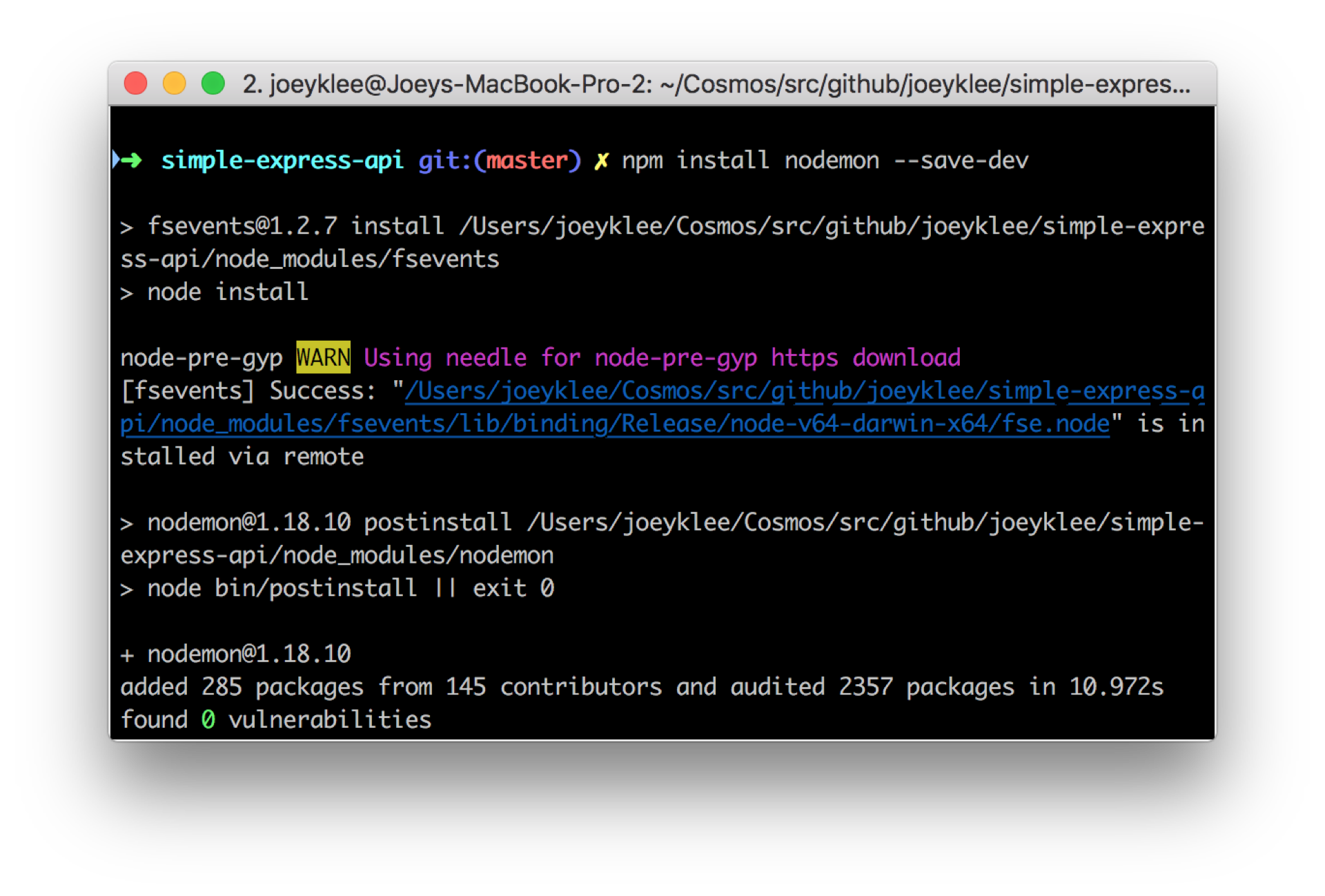The height and width of the screenshot is (896, 1325).
Task: Click the 'node bin/postinstall || exit 0' line
Action: 350,588
